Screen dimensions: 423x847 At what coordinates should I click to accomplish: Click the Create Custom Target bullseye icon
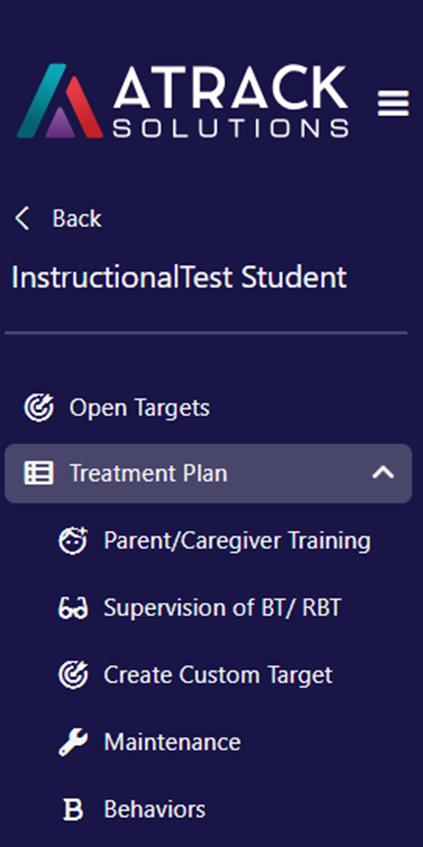(73, 675)
